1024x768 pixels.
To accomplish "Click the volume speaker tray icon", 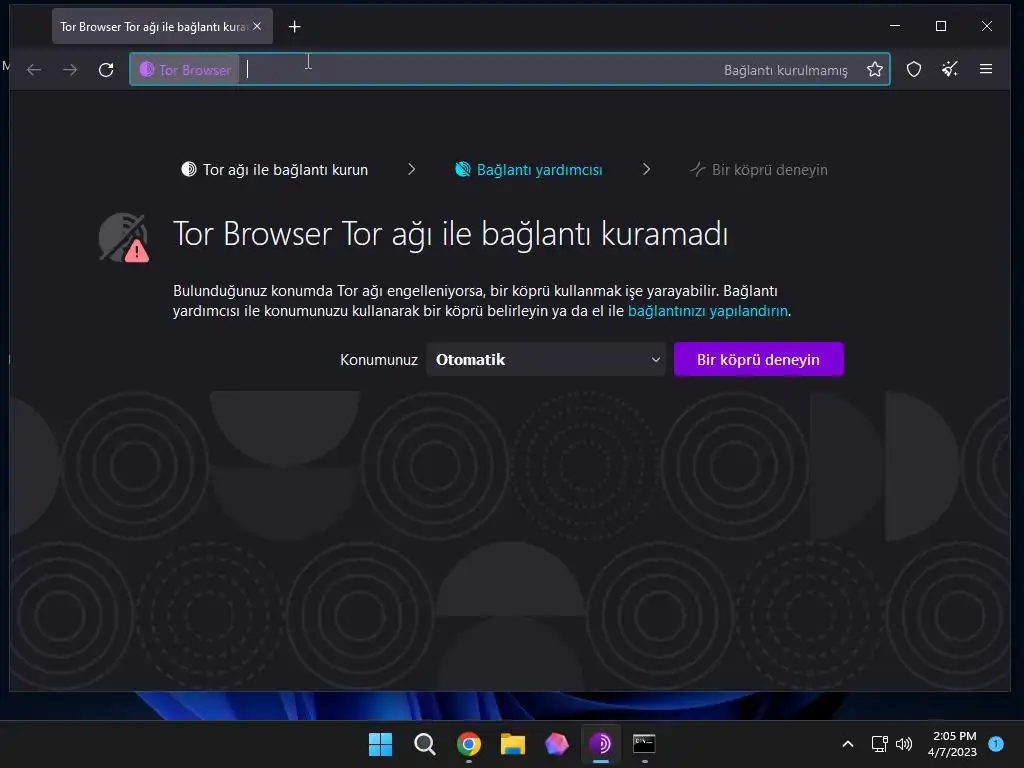I will coord(904,744).
